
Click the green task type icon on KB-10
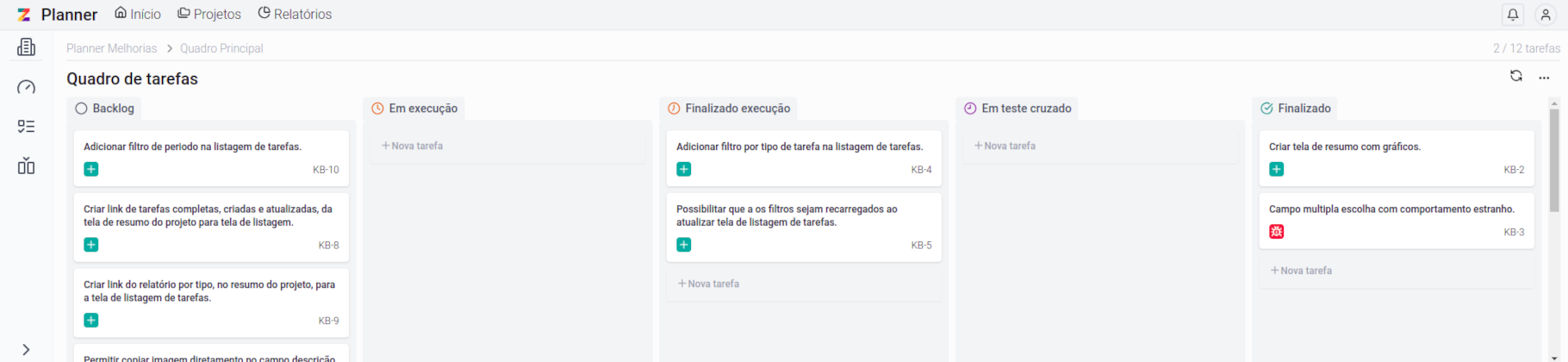coord(91,170)
